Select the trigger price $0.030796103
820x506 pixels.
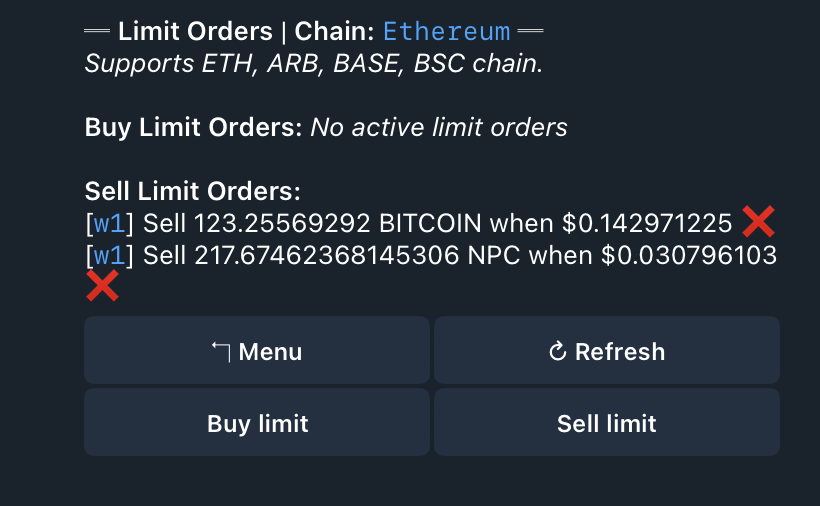689,256
